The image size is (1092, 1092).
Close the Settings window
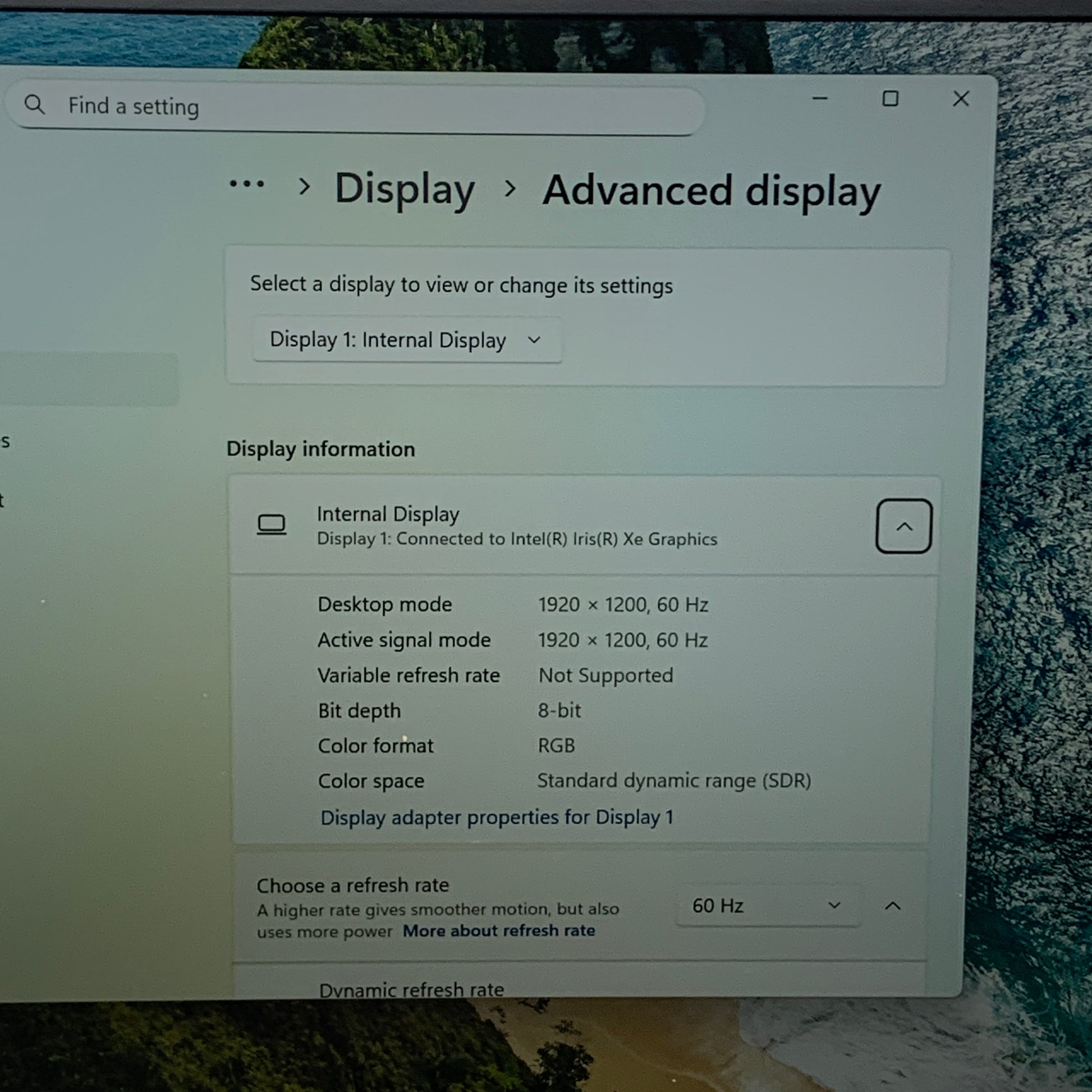pyautogui.click(x=961, y=99)
